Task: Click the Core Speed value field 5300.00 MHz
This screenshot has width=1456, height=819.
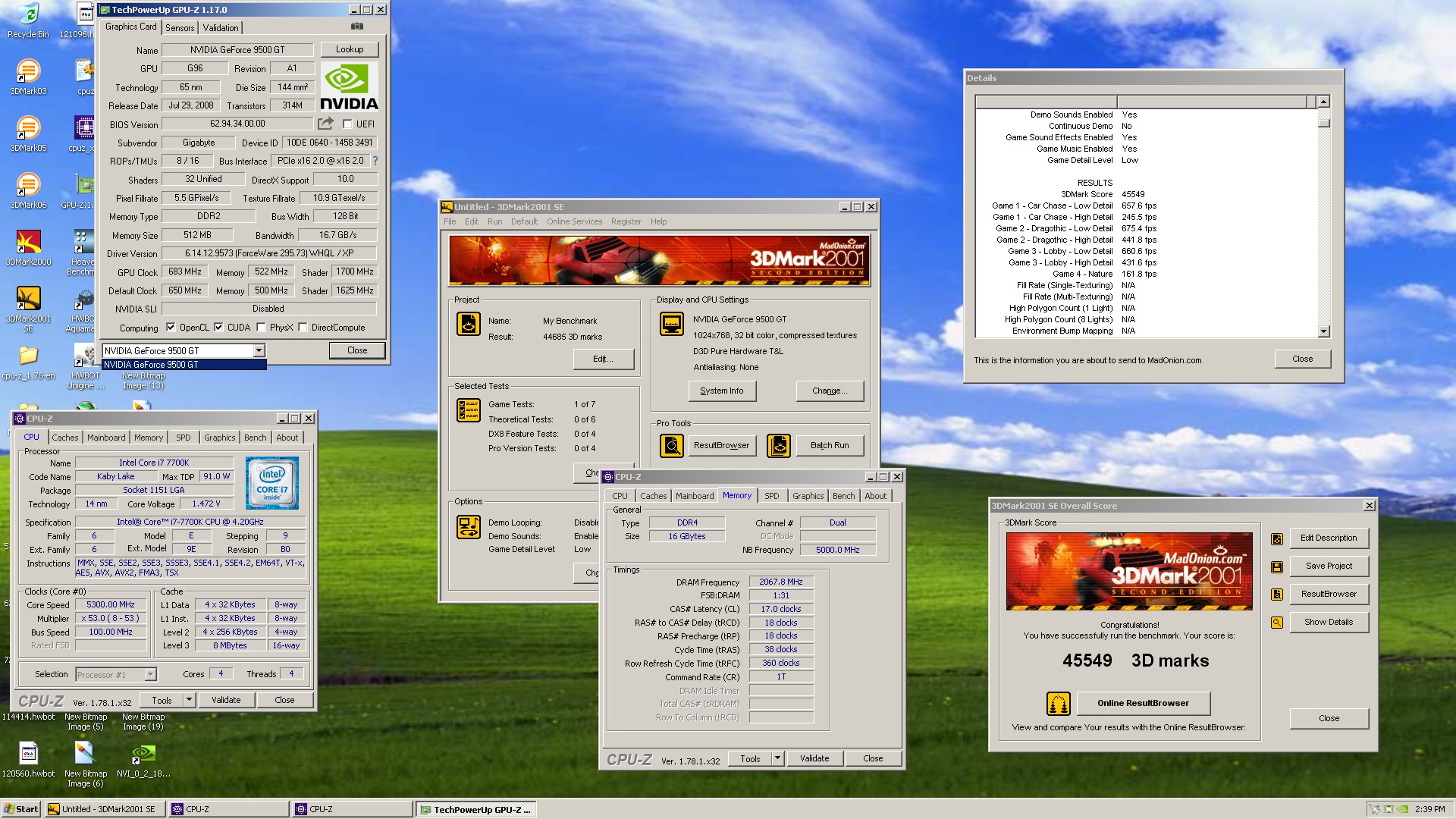Action: coord(111,605)
